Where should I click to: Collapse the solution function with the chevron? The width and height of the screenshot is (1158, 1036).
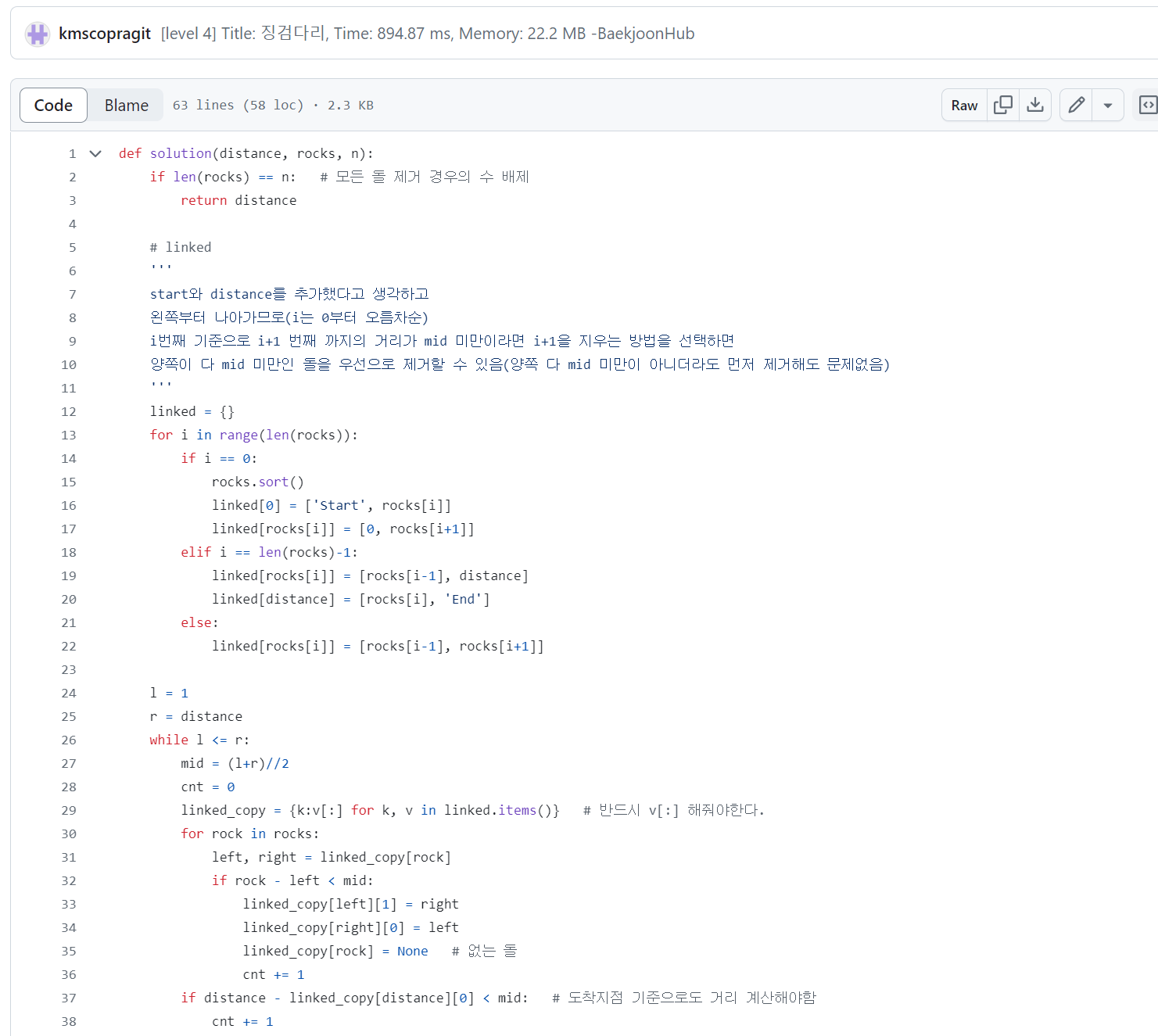click(x=95, y=153)
